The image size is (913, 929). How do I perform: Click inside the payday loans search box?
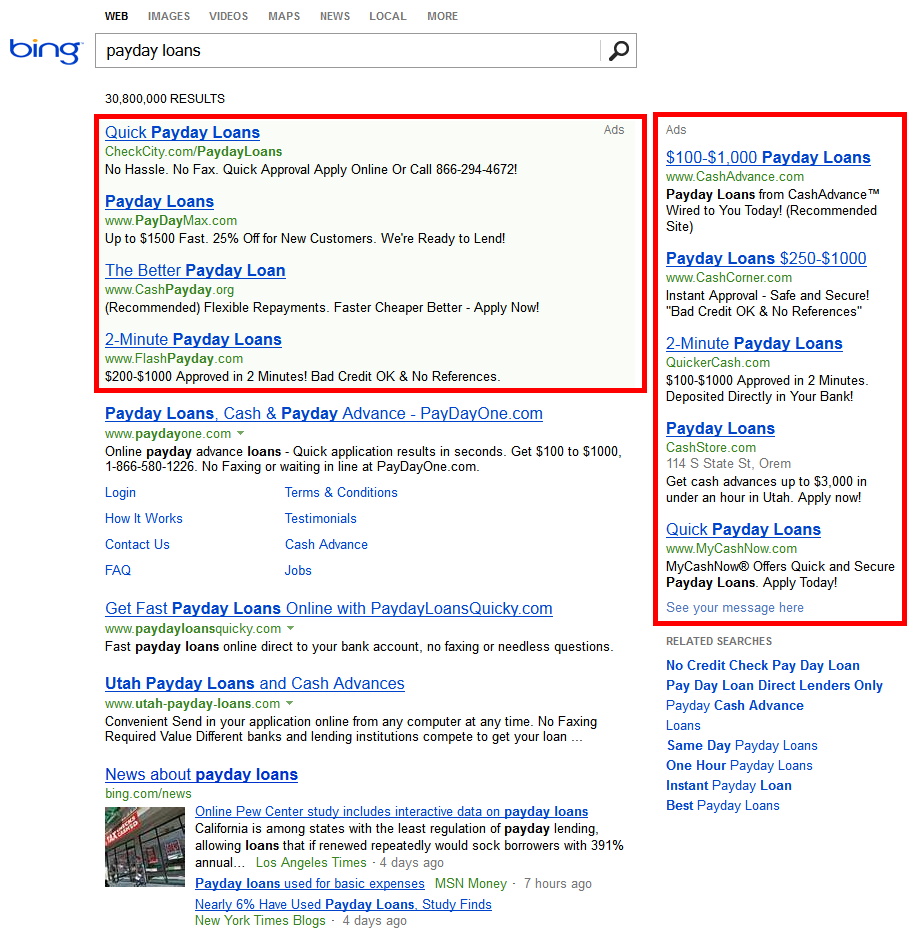[345, 51]
